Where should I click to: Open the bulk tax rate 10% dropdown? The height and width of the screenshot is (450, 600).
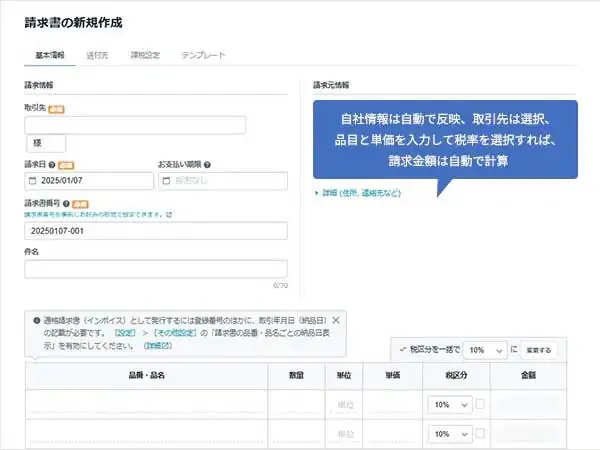tap(485, 350)
